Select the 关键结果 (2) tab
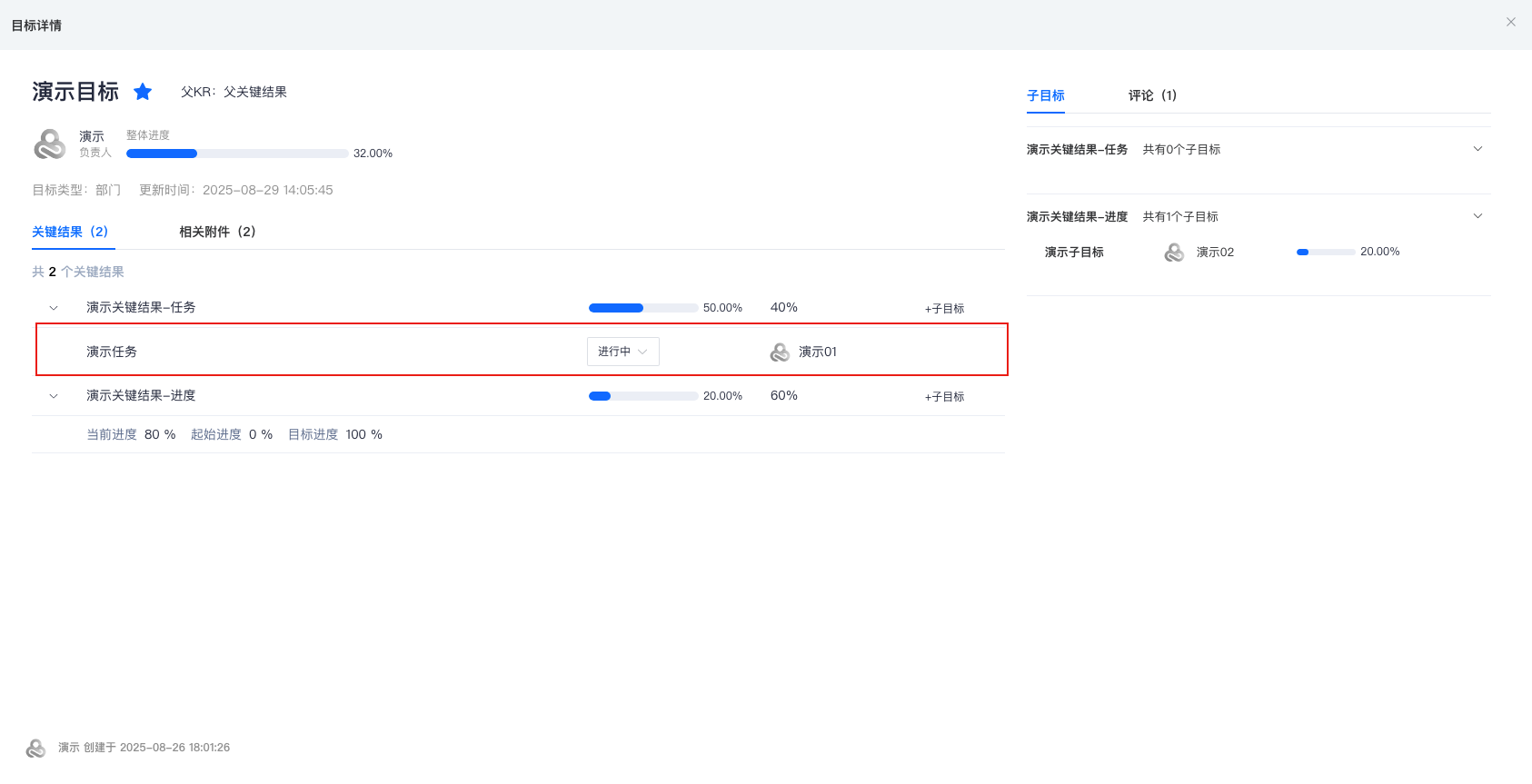Viewport: 1532px width, 784px height. [x=70, y=232]
